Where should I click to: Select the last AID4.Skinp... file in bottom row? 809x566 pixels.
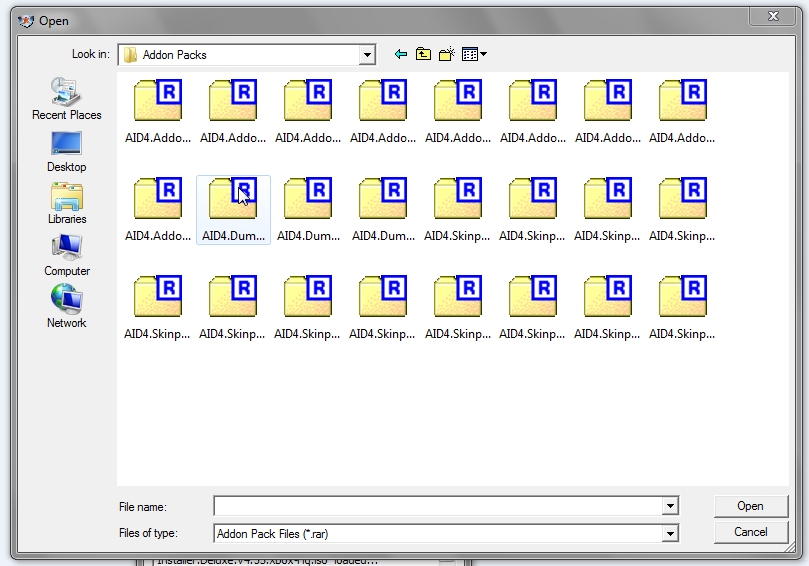pyautogui.click(x=683, y=306)
